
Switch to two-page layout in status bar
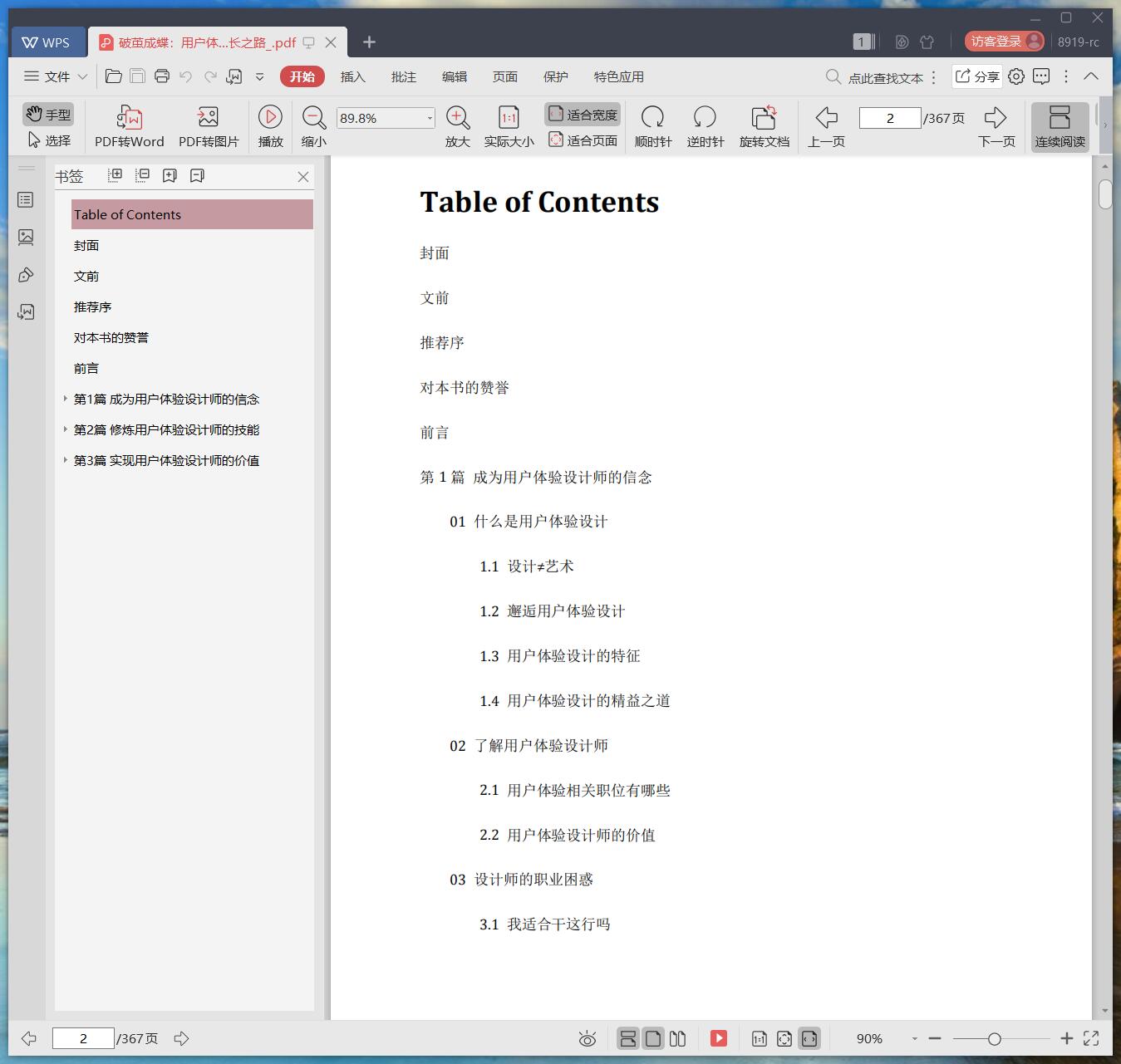coord(677,1038)
